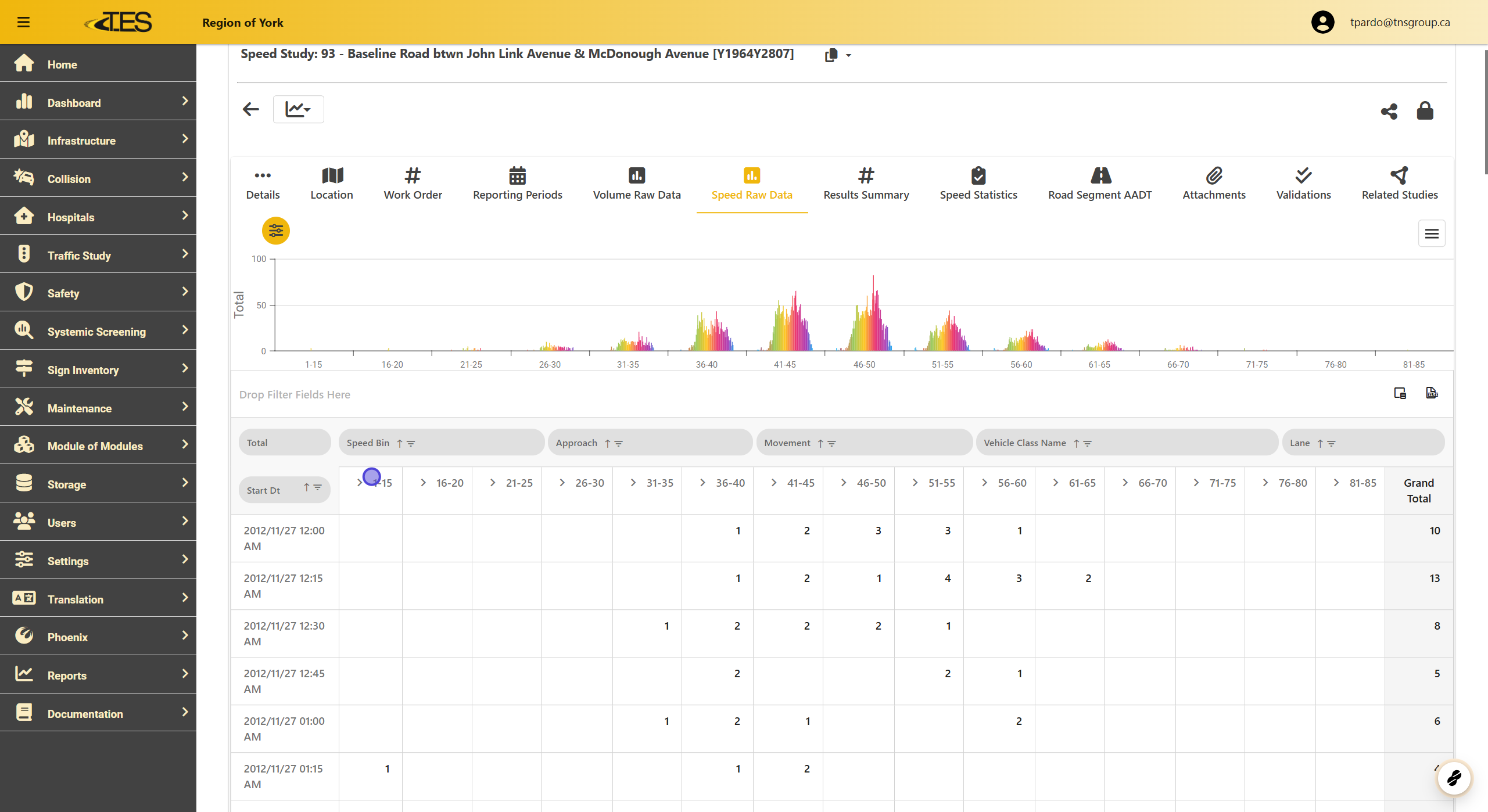Open the chart type dropdown button
This screenshot has width=1488, height=812.
tap(298, 109)
